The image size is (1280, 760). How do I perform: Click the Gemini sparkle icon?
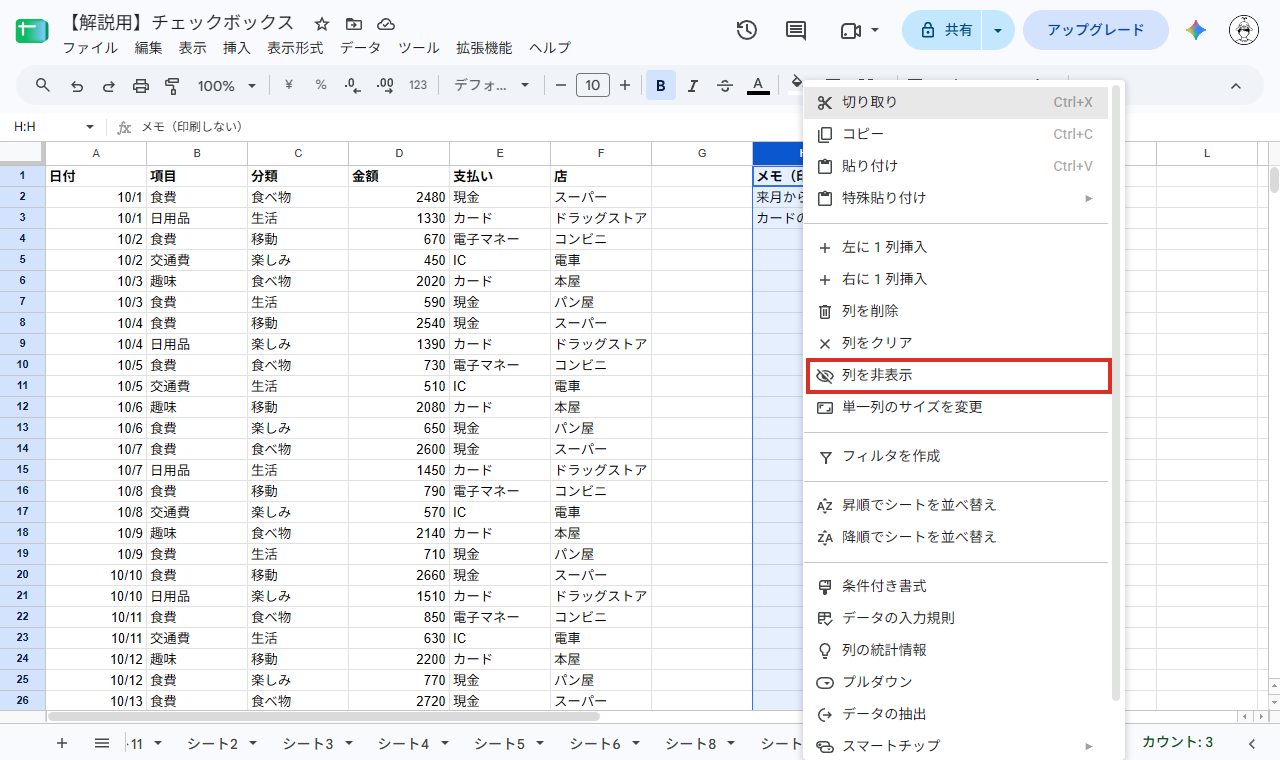pyautogui.click(x=1196, y=30)
